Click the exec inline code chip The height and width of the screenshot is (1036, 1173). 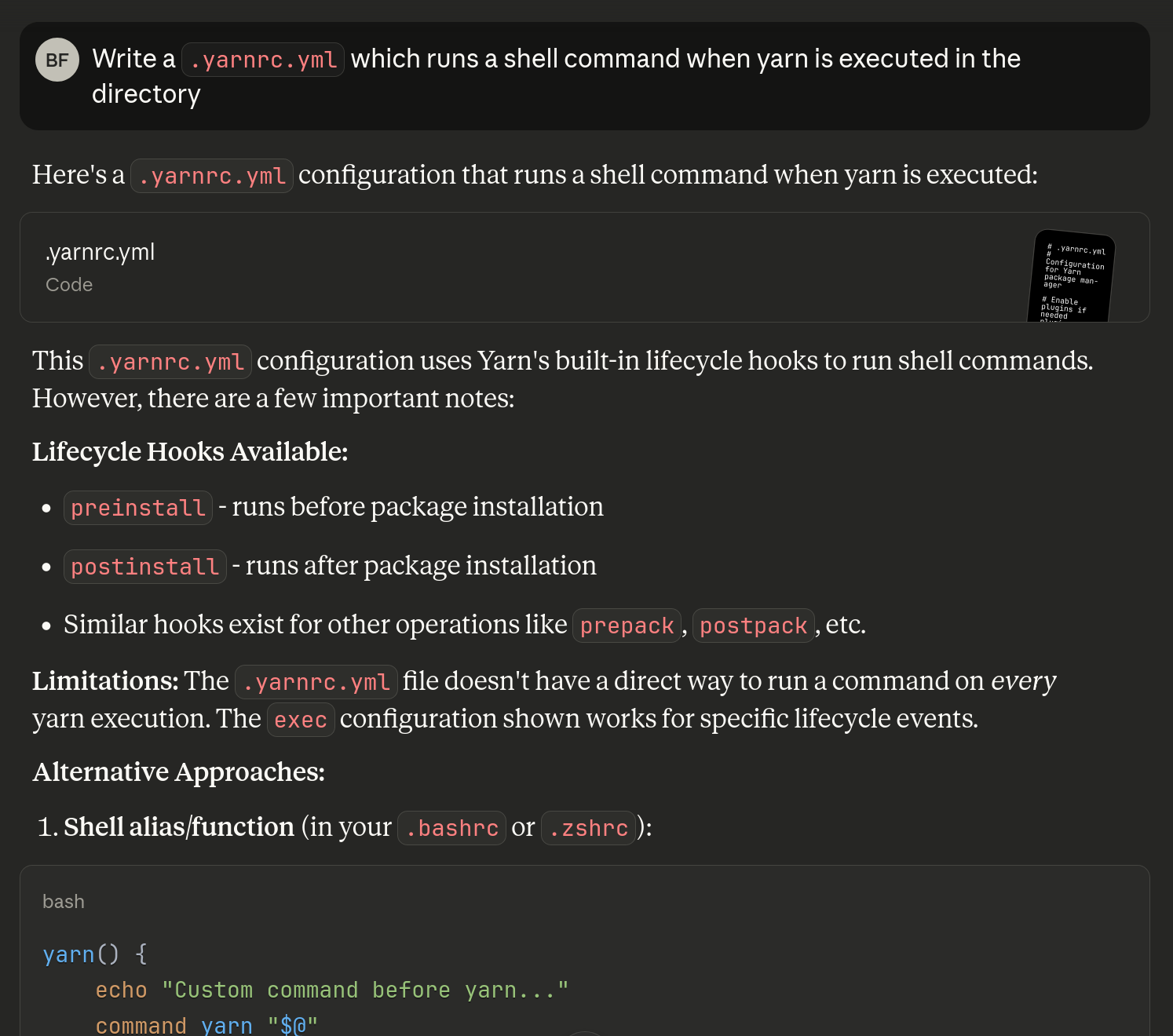301,720
